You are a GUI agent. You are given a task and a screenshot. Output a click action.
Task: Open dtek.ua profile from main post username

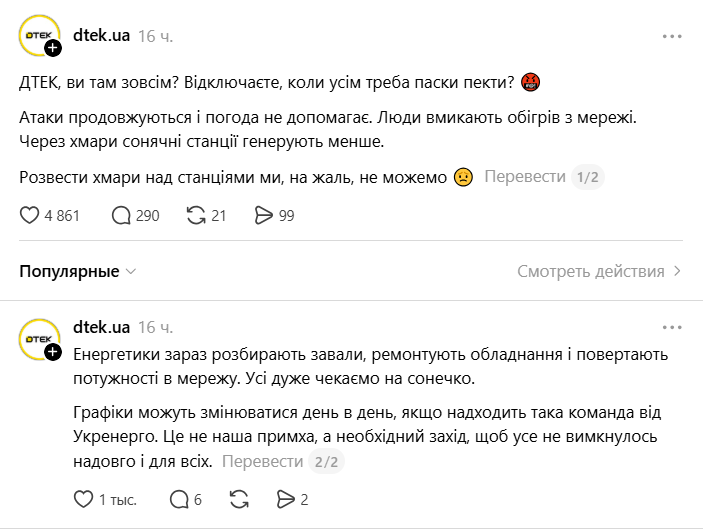coord(102,37)
